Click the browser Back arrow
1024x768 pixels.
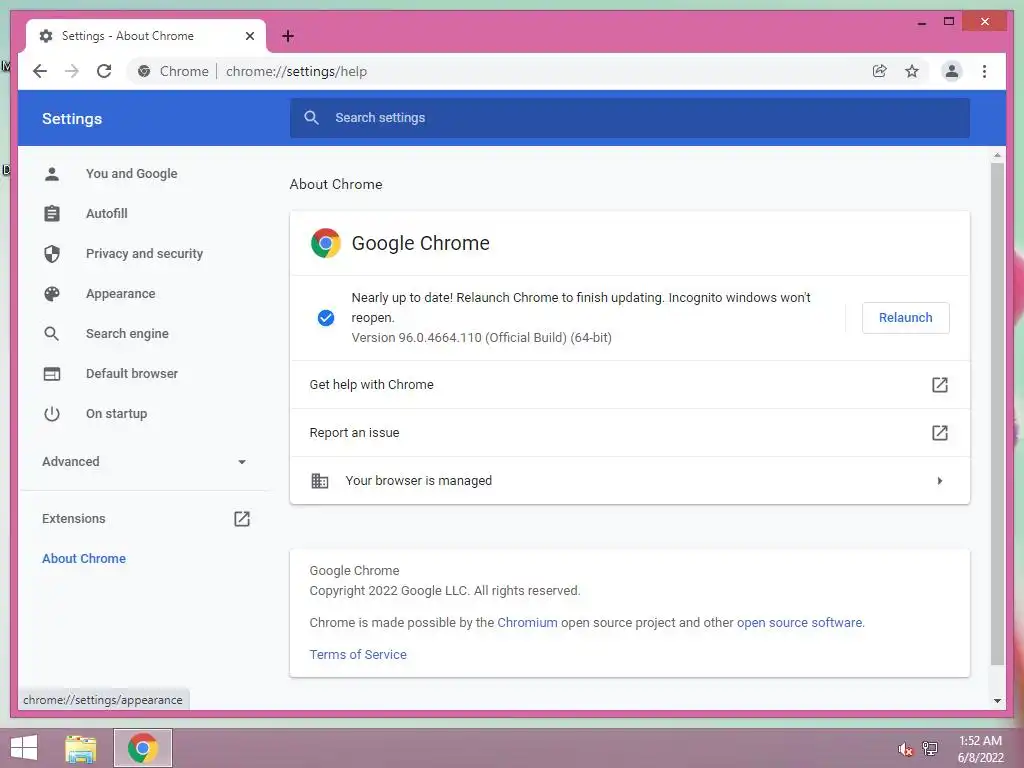pos(40,71)
